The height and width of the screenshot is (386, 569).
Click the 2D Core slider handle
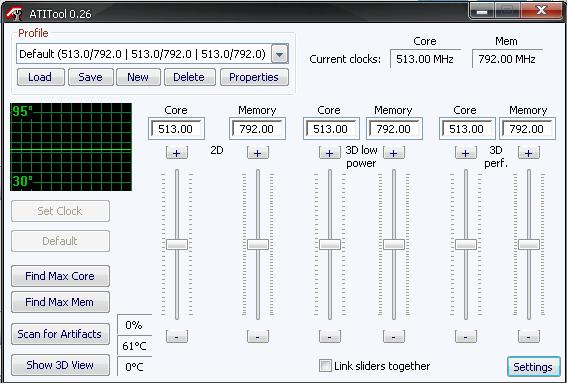click(177, 245)
